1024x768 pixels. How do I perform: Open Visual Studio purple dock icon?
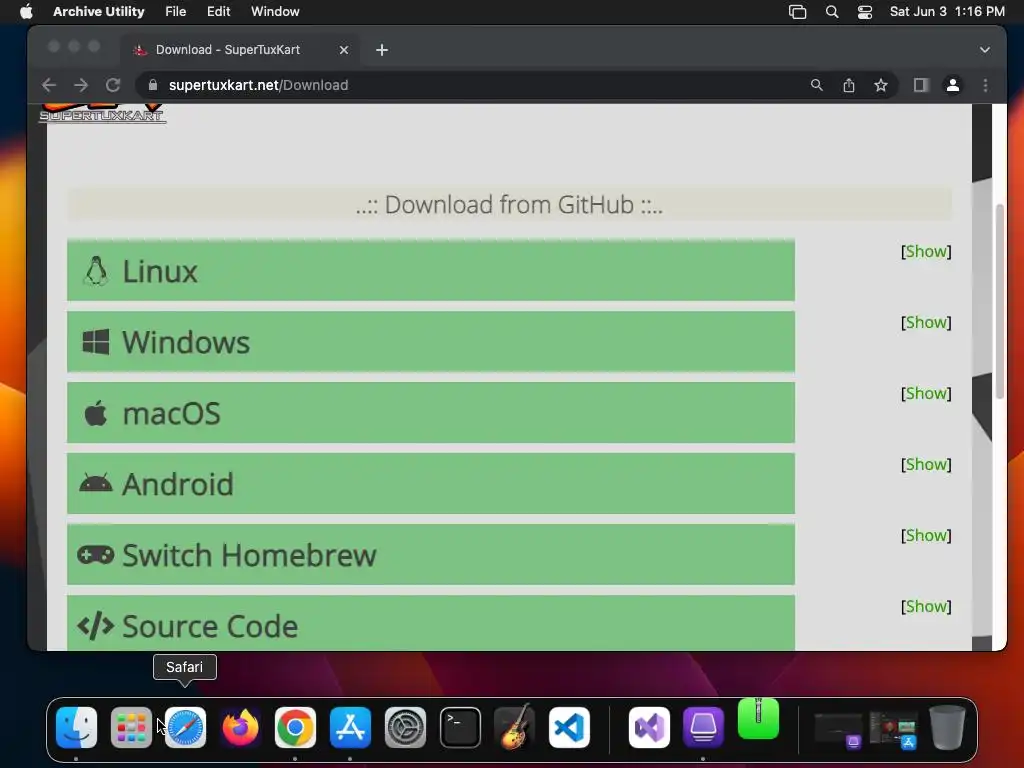click(649, 728)
